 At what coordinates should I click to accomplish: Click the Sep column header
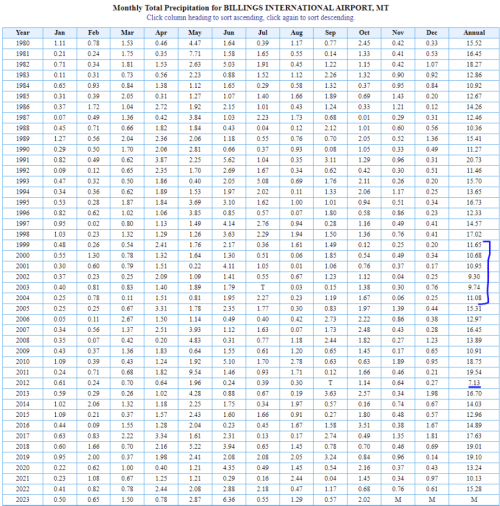coord(330,33)
